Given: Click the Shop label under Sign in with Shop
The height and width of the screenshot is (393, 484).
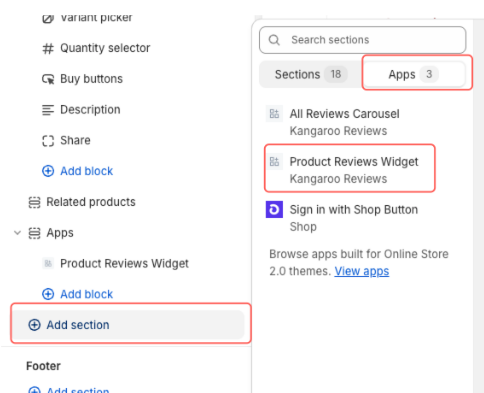Looking at the screenshot, I should (303, 227).
